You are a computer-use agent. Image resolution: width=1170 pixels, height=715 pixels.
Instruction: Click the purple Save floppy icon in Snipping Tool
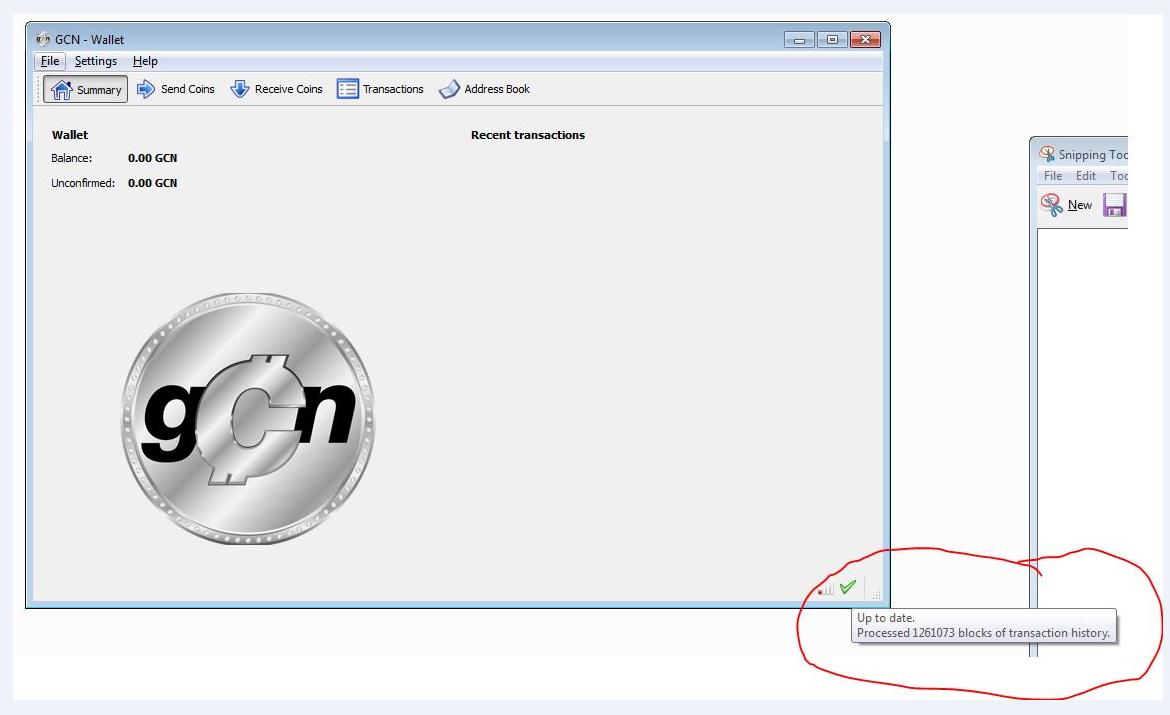point(1114,204)
